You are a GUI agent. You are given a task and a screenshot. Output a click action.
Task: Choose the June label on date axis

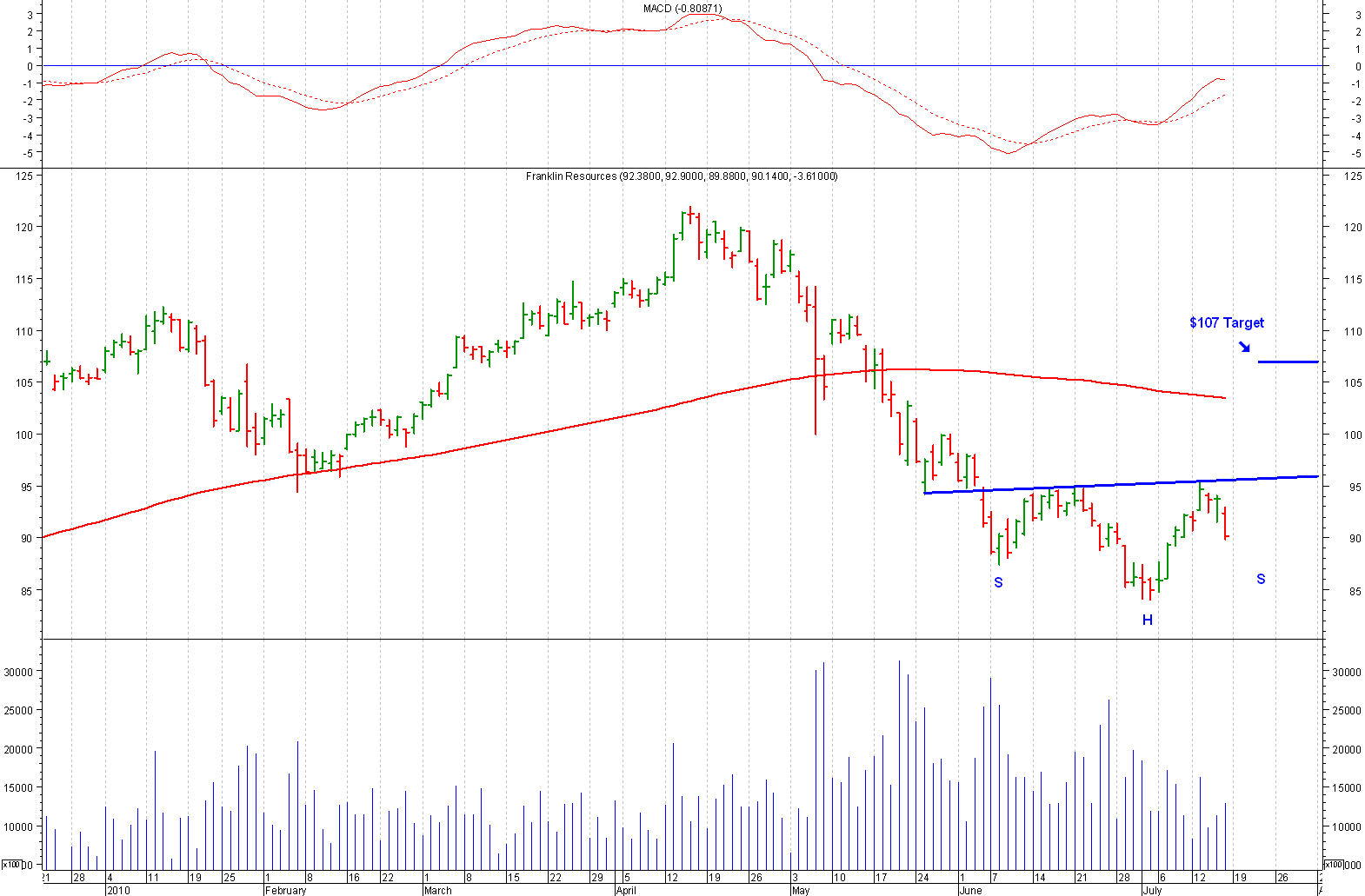(969, 890)
